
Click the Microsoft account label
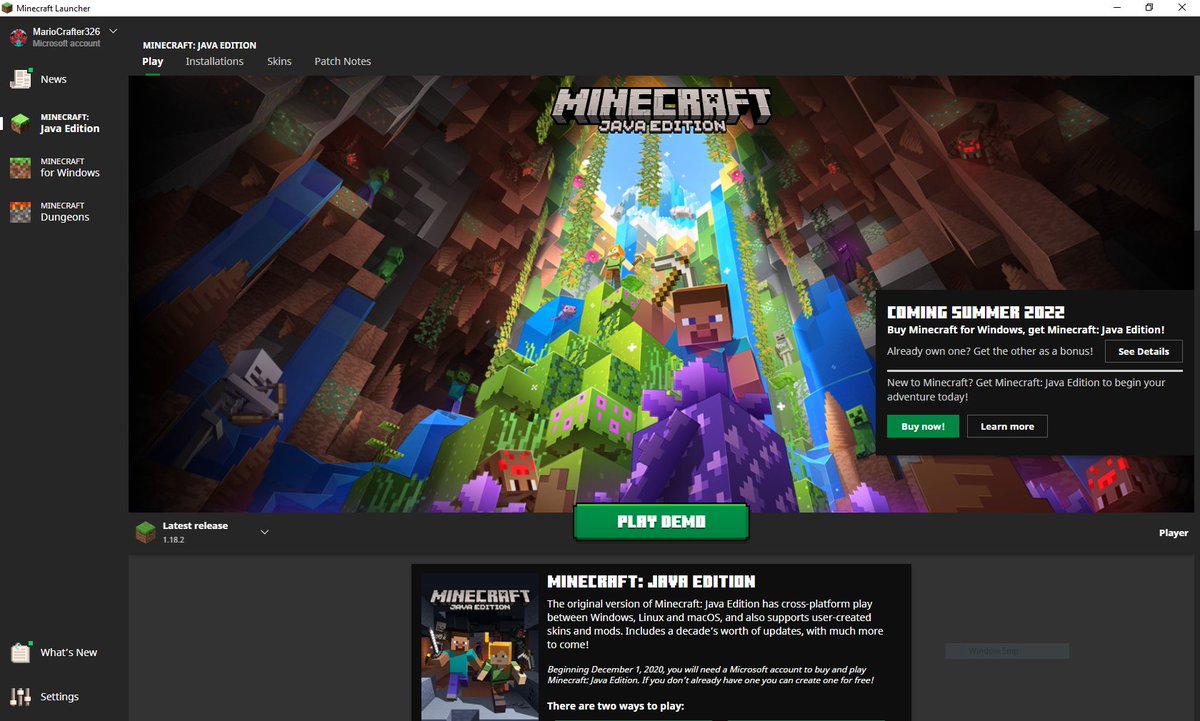66,44
